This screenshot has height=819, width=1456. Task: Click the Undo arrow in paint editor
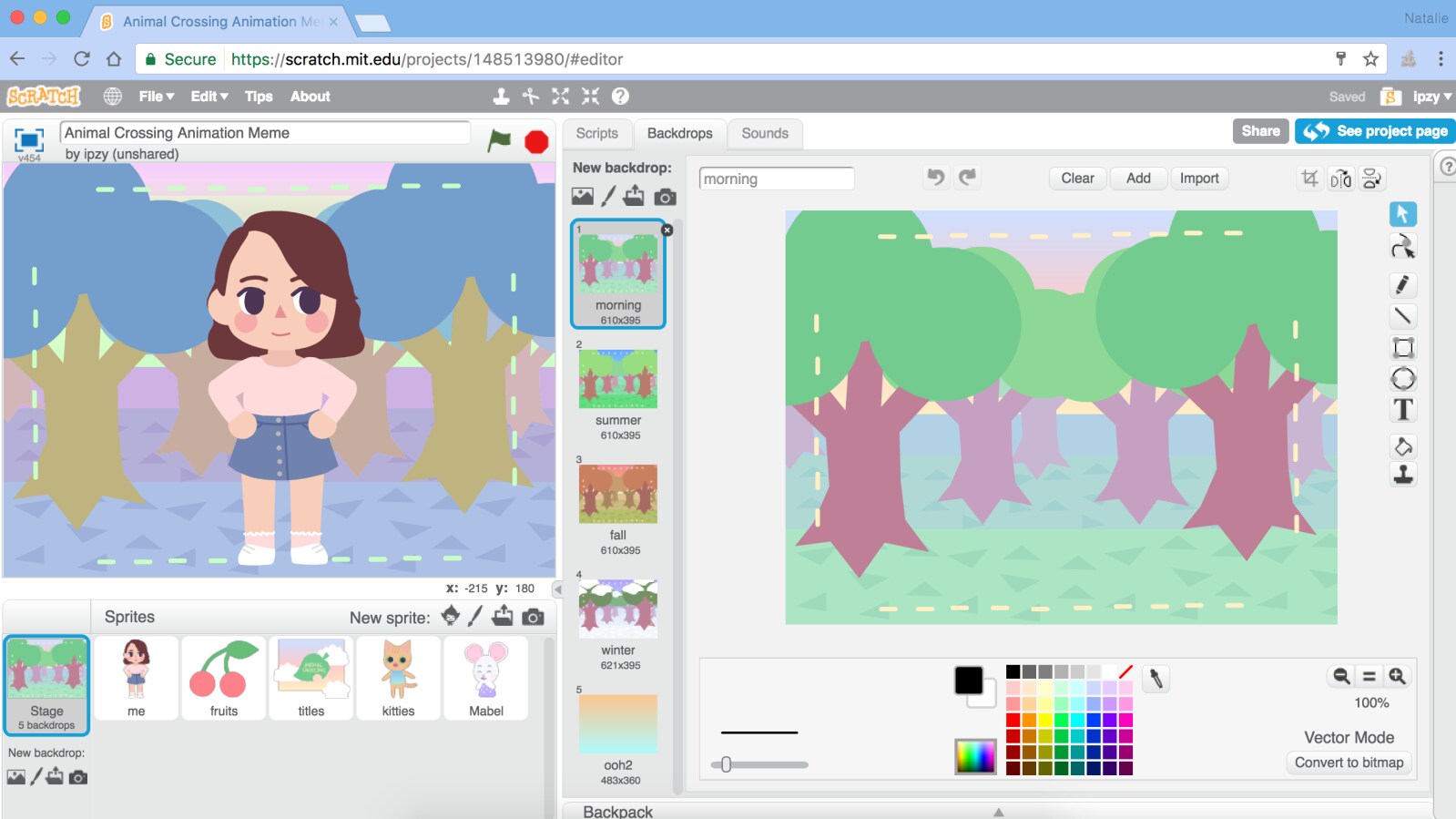coord(935,177)
